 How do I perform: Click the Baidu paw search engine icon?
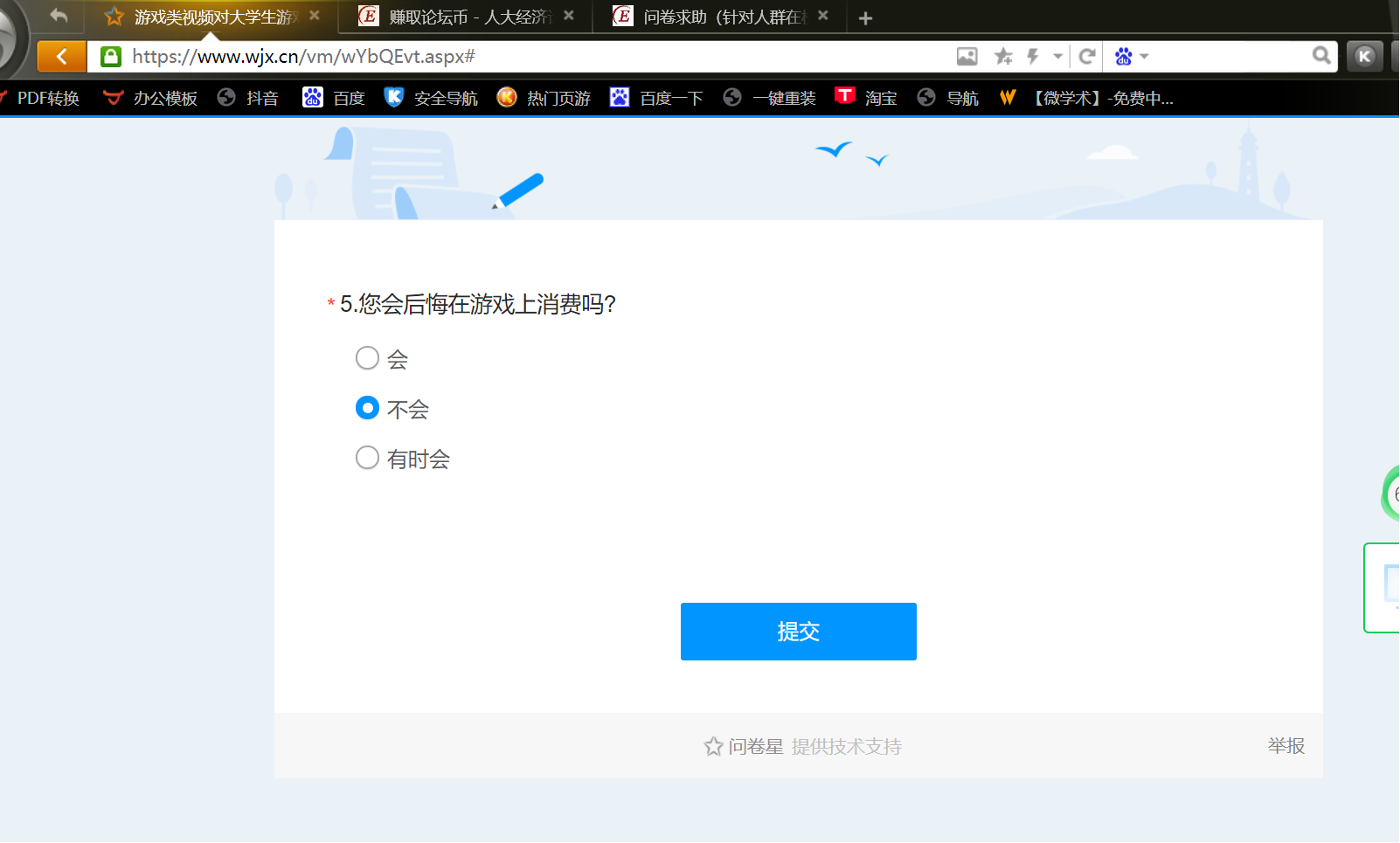point(1124,57)
